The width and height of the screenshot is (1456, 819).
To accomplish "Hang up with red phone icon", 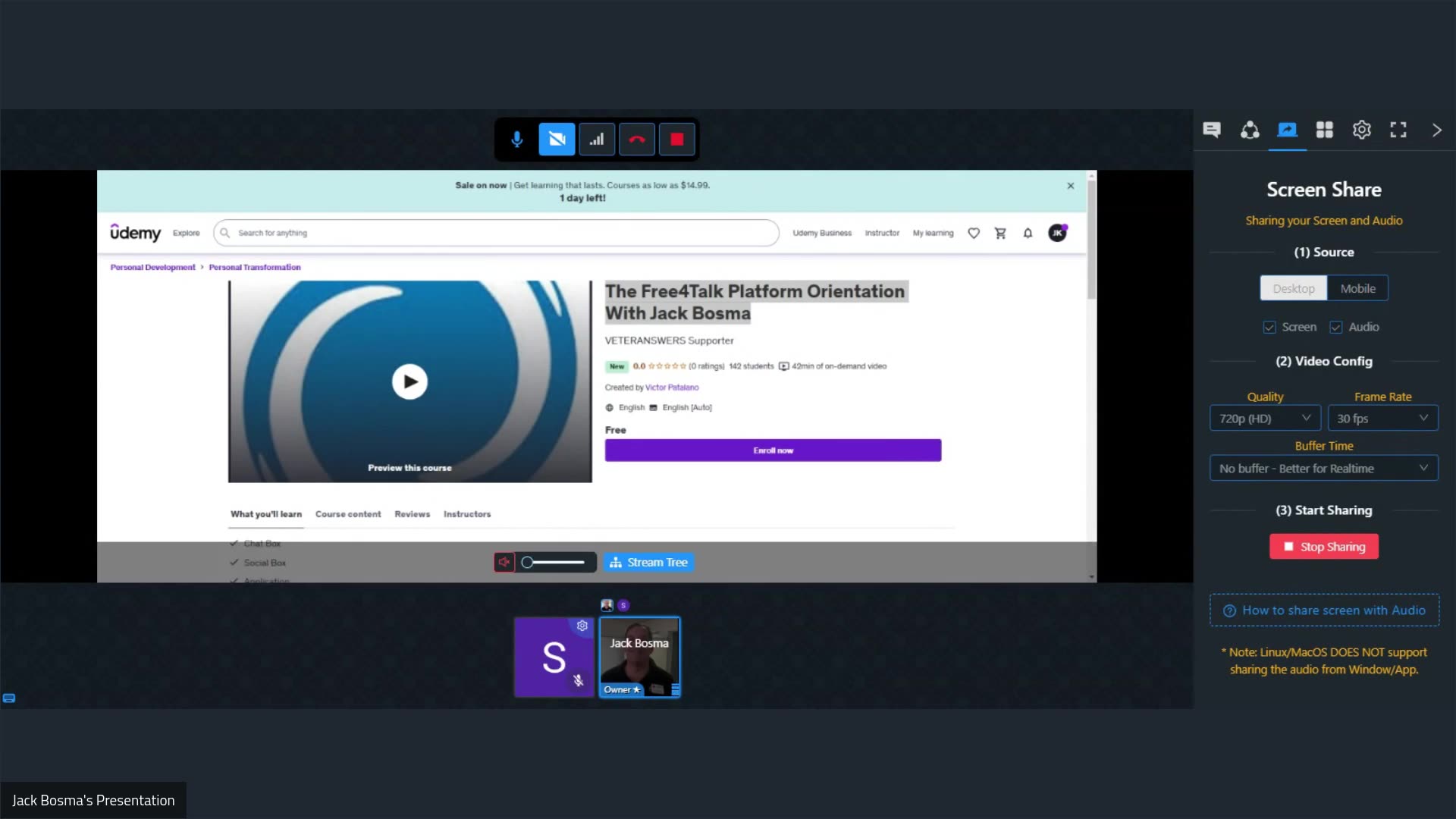I will (637, 140).
